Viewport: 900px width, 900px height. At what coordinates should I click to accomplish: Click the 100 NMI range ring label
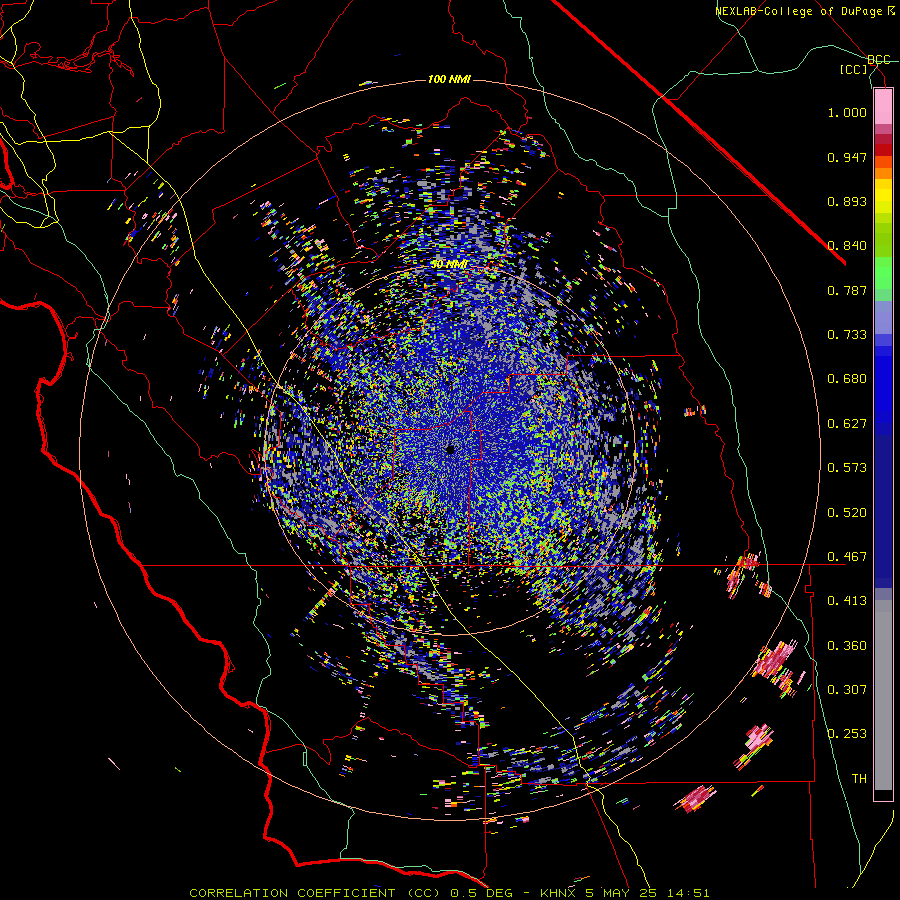pos(449,79)
